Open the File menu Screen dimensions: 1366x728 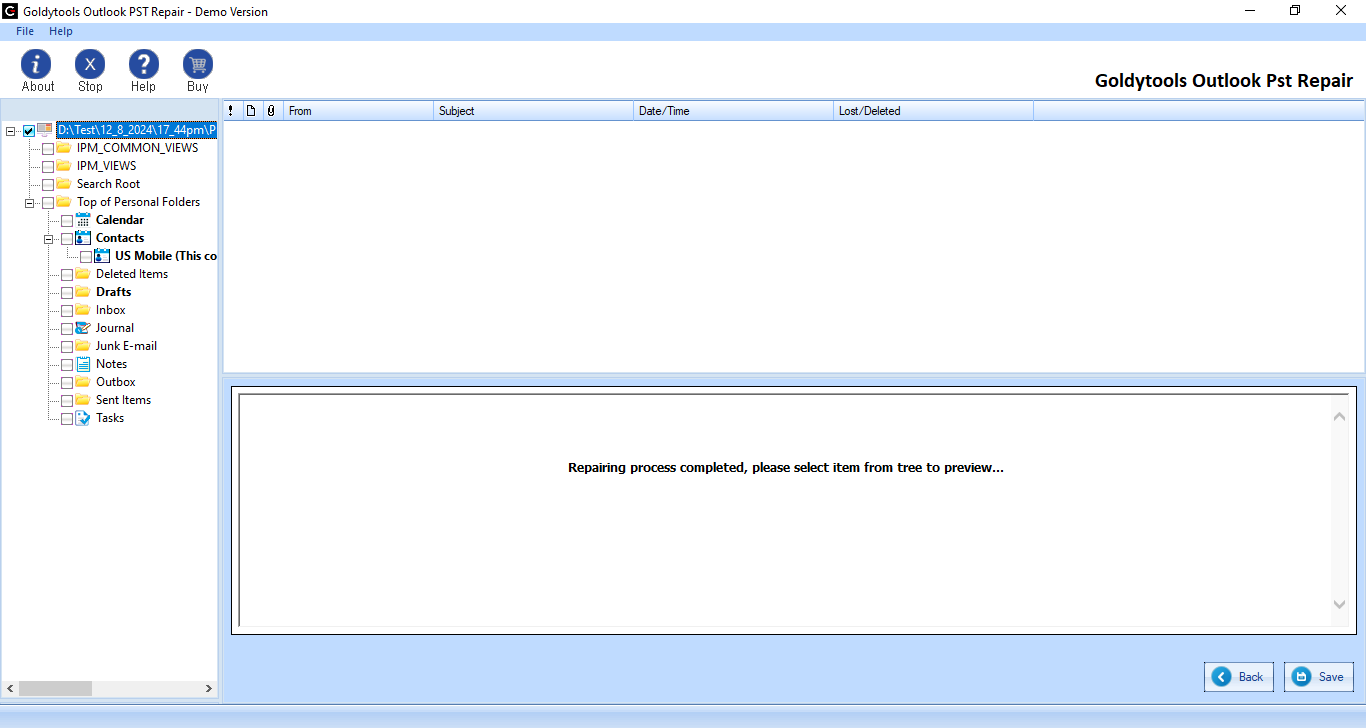tap(25, 31)
